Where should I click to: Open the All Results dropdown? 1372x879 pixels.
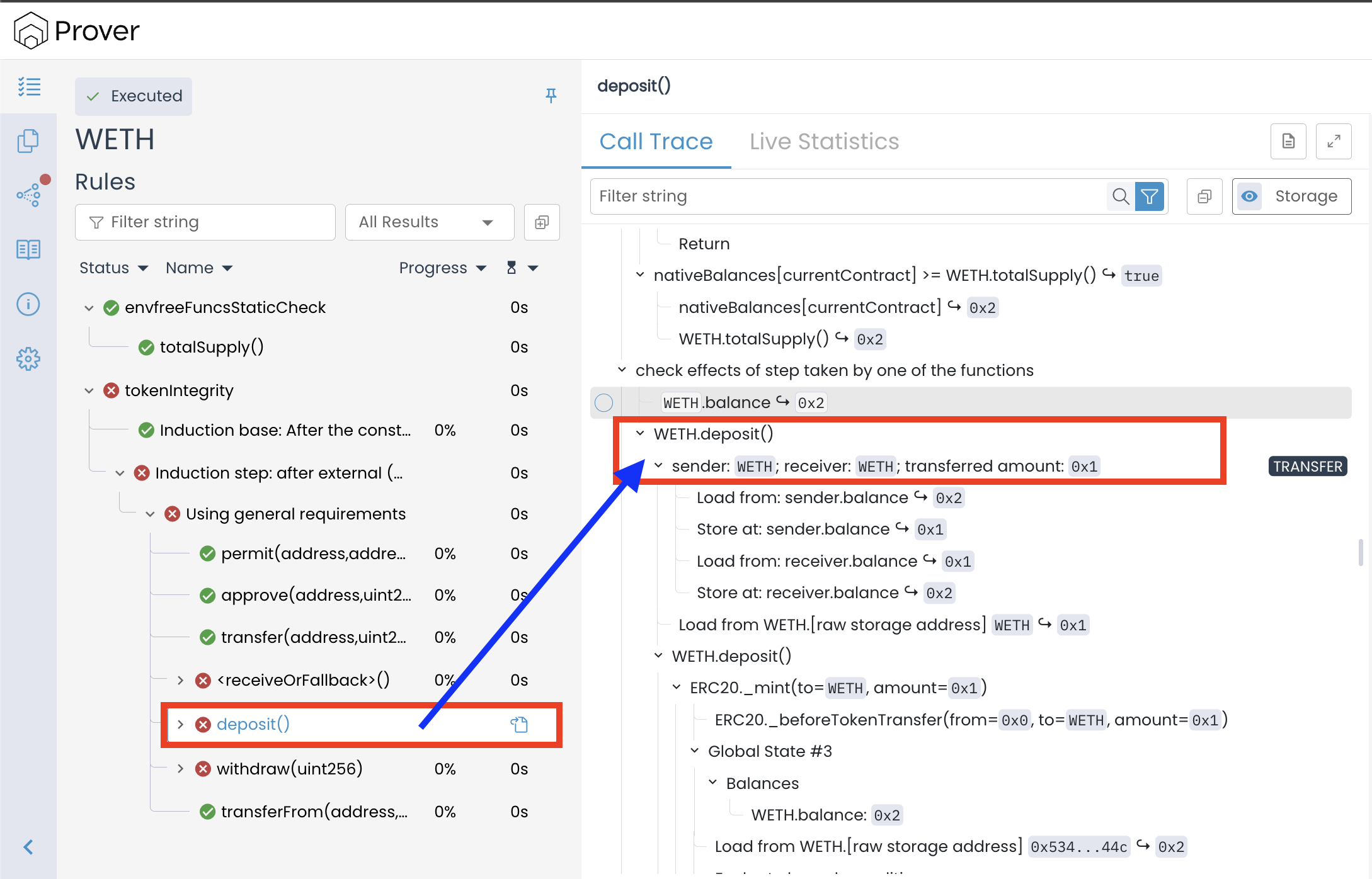coord(429,222)
